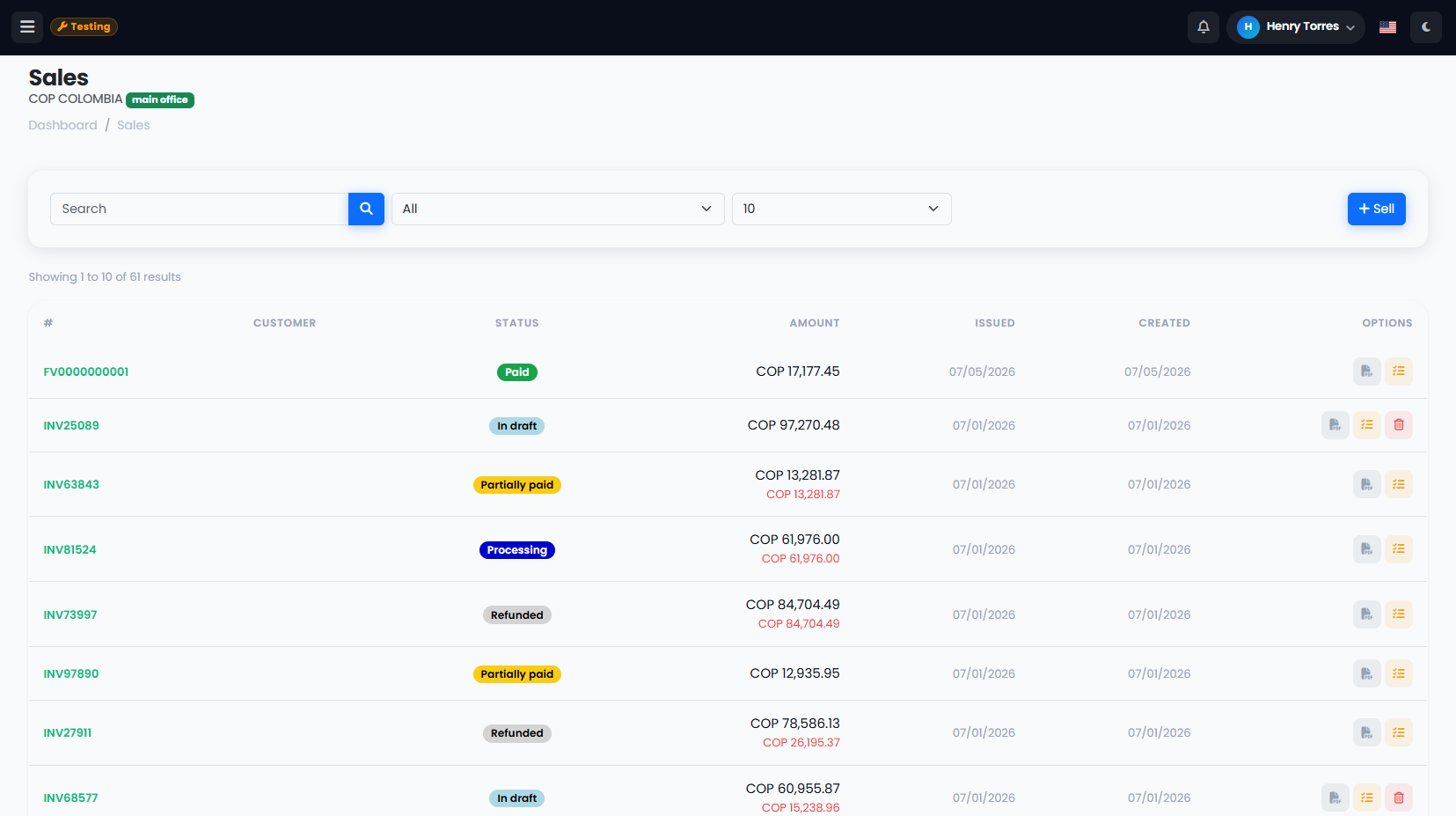1456x816 pixels.
Task: Open the hamburger sidebar menu
Action: [x=27, y=26]
